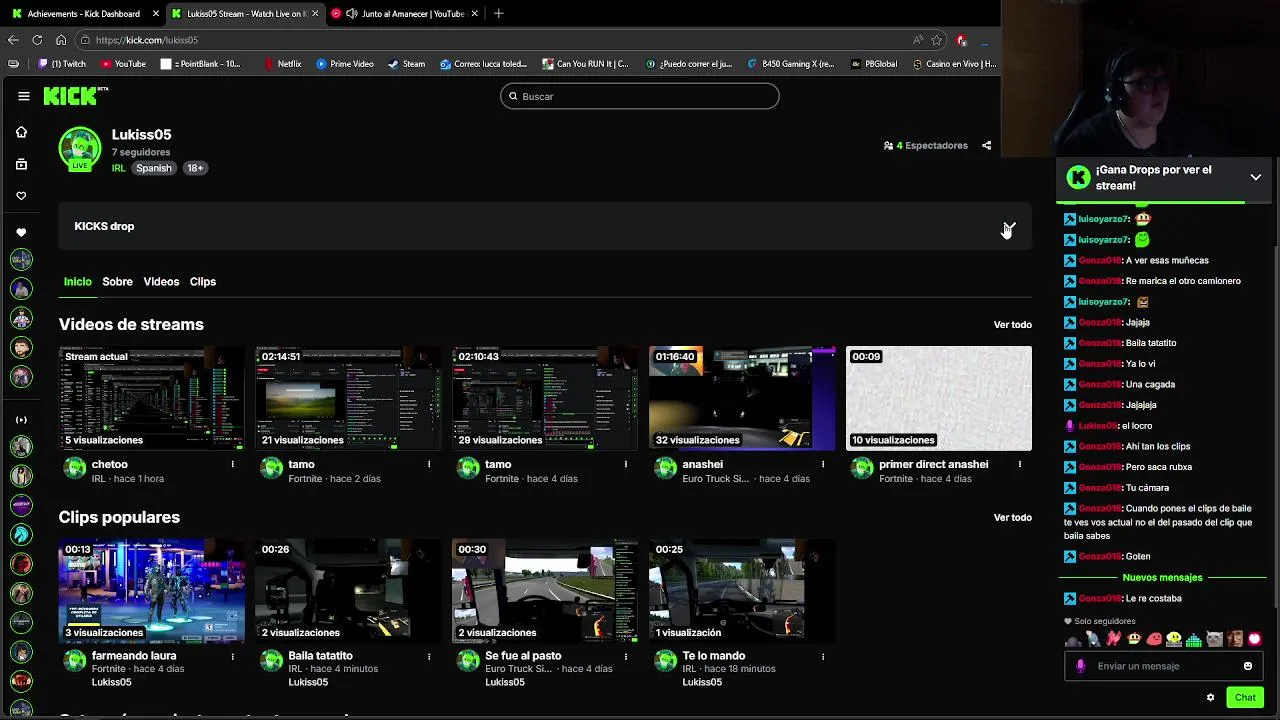Image resolution: width=1280 pixels, height=720 pixels.
Task: Open the 02:14:51 tamo video thumbnail
Action: pyautogui.click(x=349, y=398)
